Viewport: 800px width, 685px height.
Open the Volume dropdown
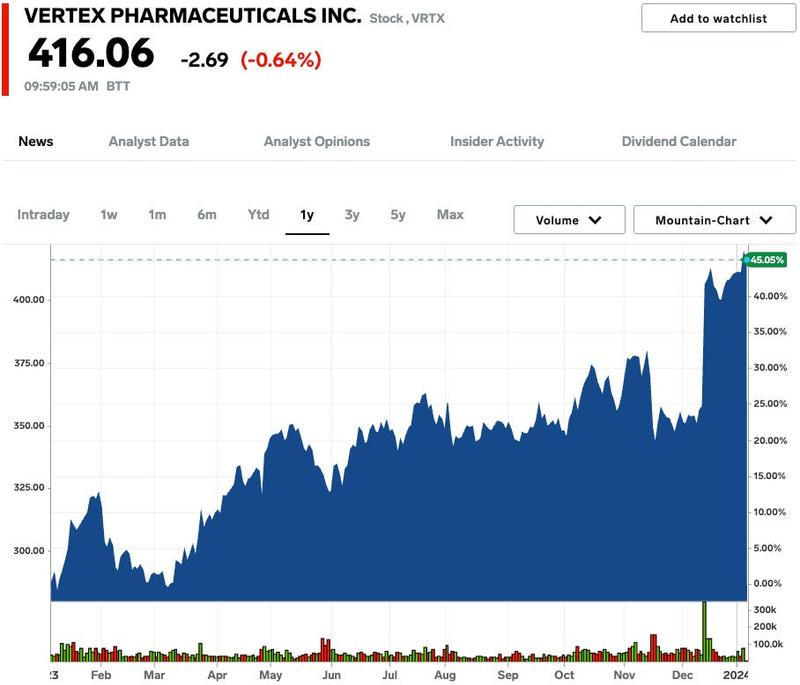coord(569,220)
